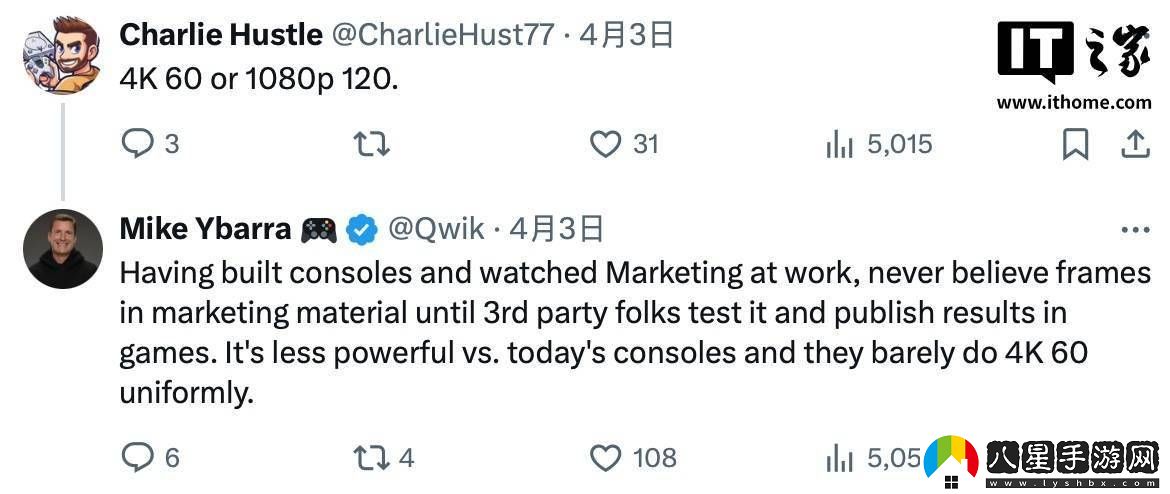Viewport: 1170px width, 494px height.
Task: Retweet Charlie Hustle's 4K 60 tweet
Action: (x=372, y=145)
